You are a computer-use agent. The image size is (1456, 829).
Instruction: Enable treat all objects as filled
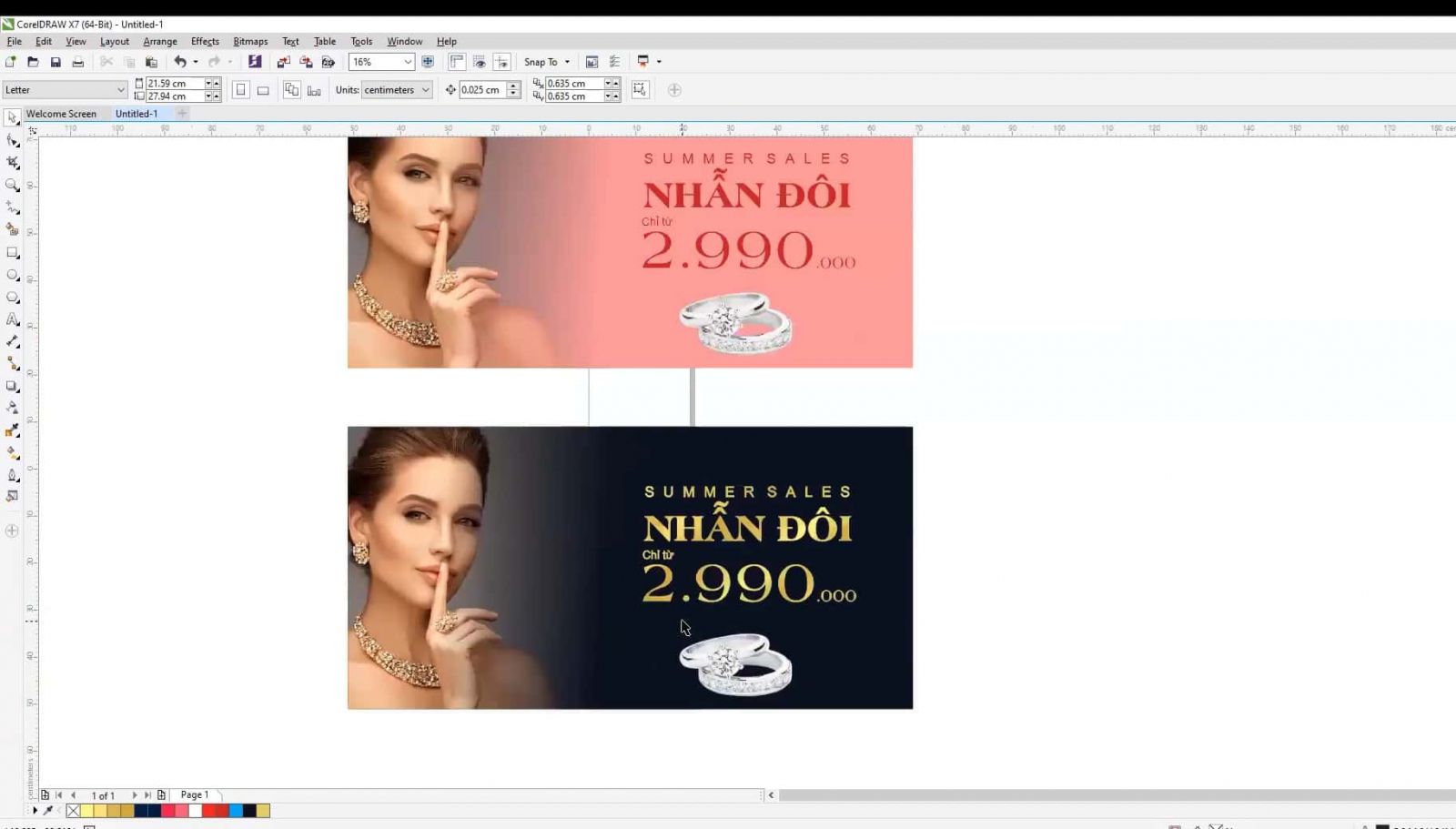[641, 90]
